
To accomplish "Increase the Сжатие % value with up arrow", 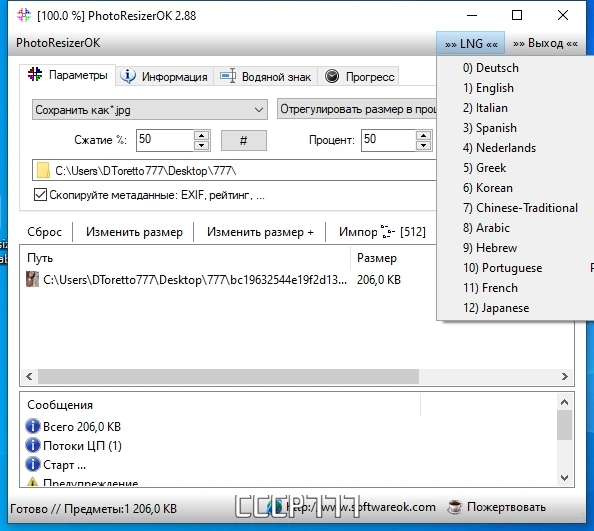I will (x=202, y=135).
